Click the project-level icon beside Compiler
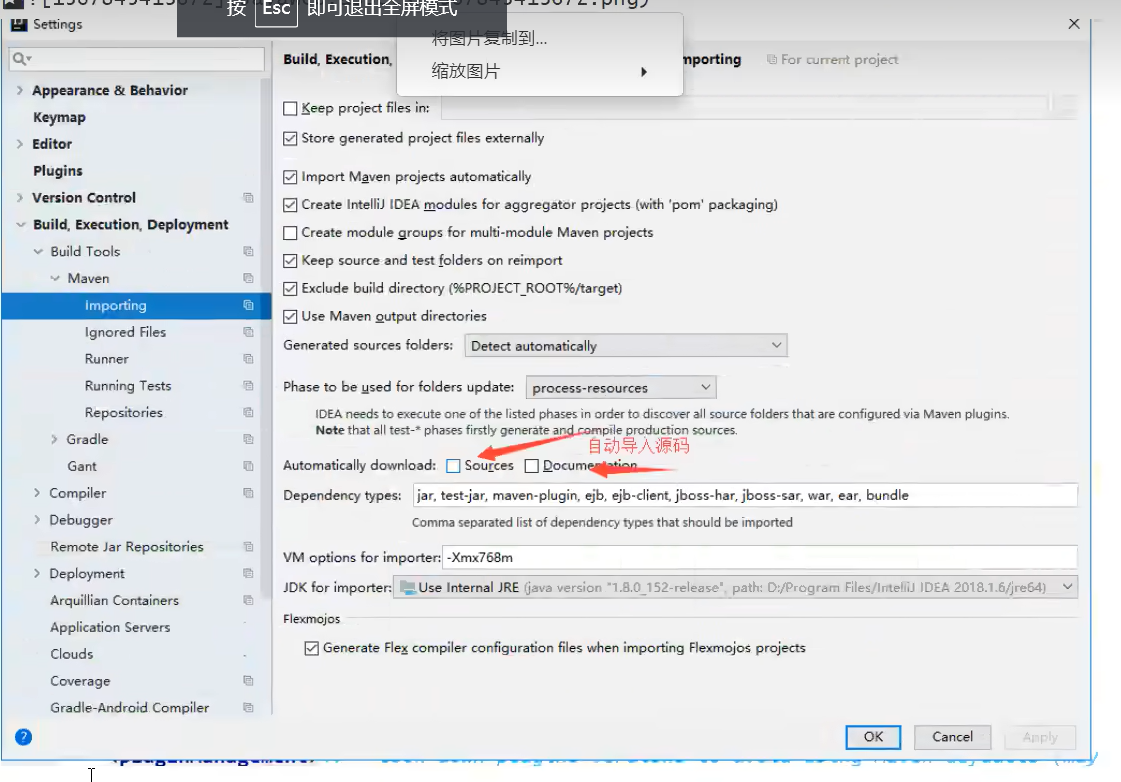This screenshot has width=1121, height=782. tap(248, 493)
